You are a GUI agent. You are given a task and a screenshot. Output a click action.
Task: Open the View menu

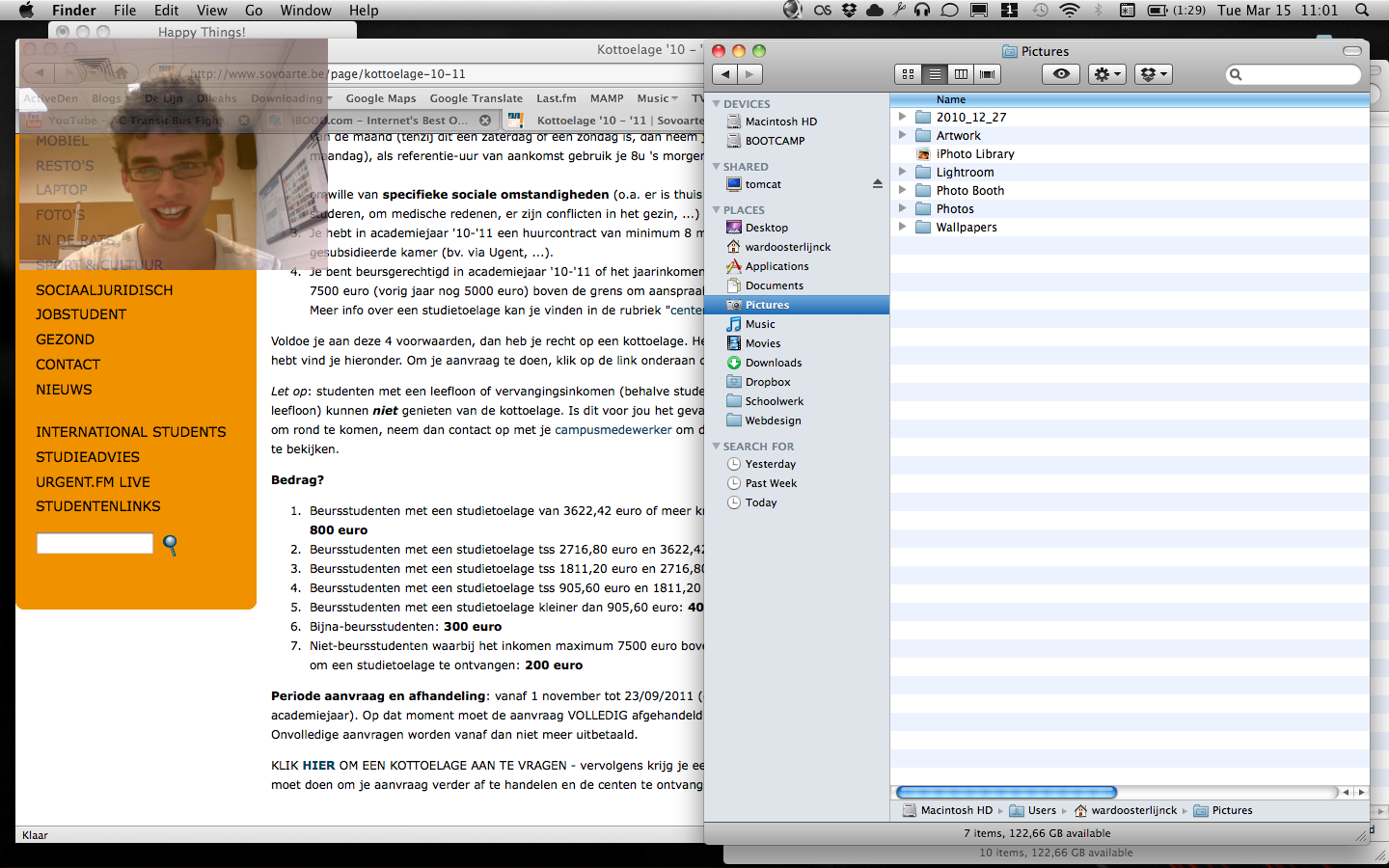pos(211,11)
